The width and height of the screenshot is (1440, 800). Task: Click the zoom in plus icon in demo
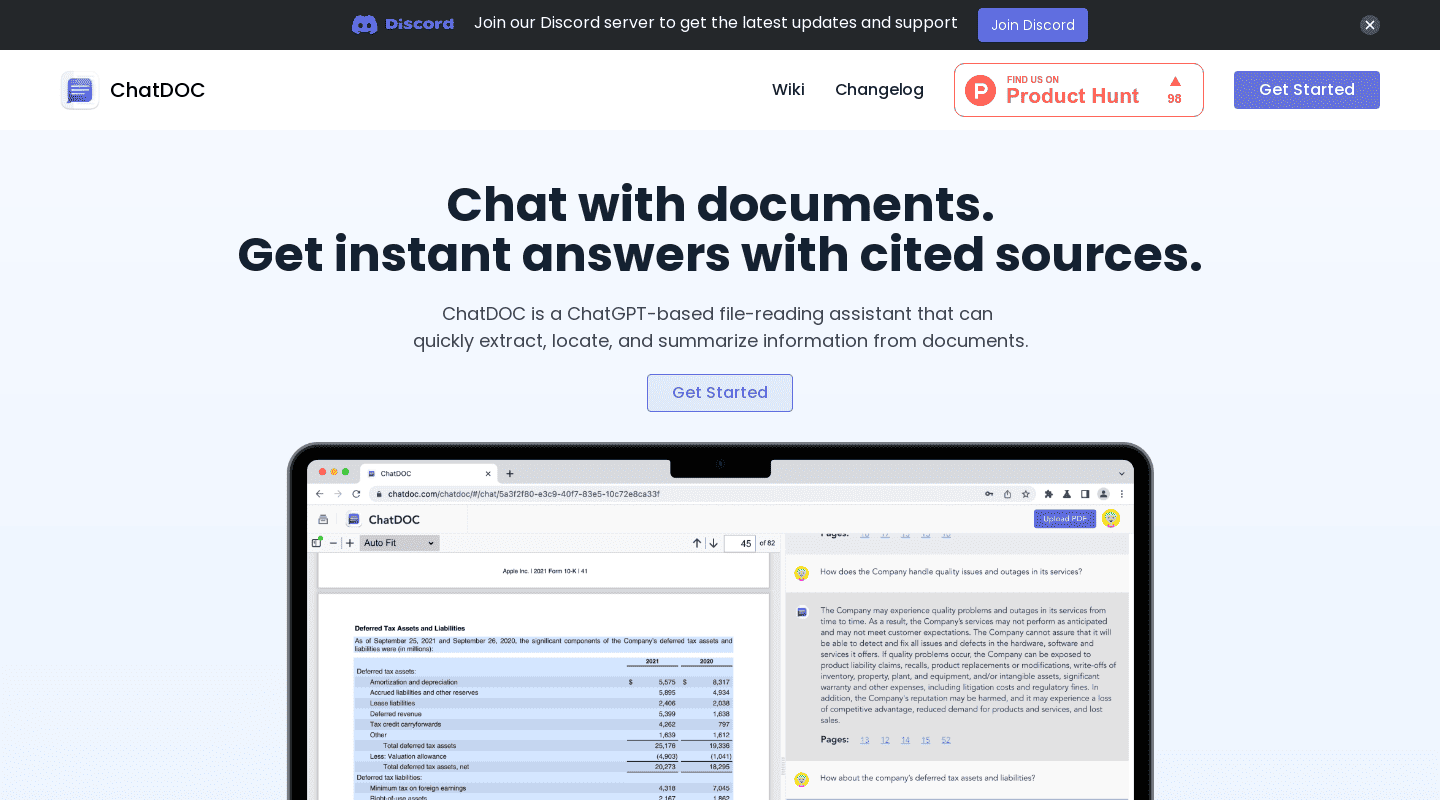350,543
